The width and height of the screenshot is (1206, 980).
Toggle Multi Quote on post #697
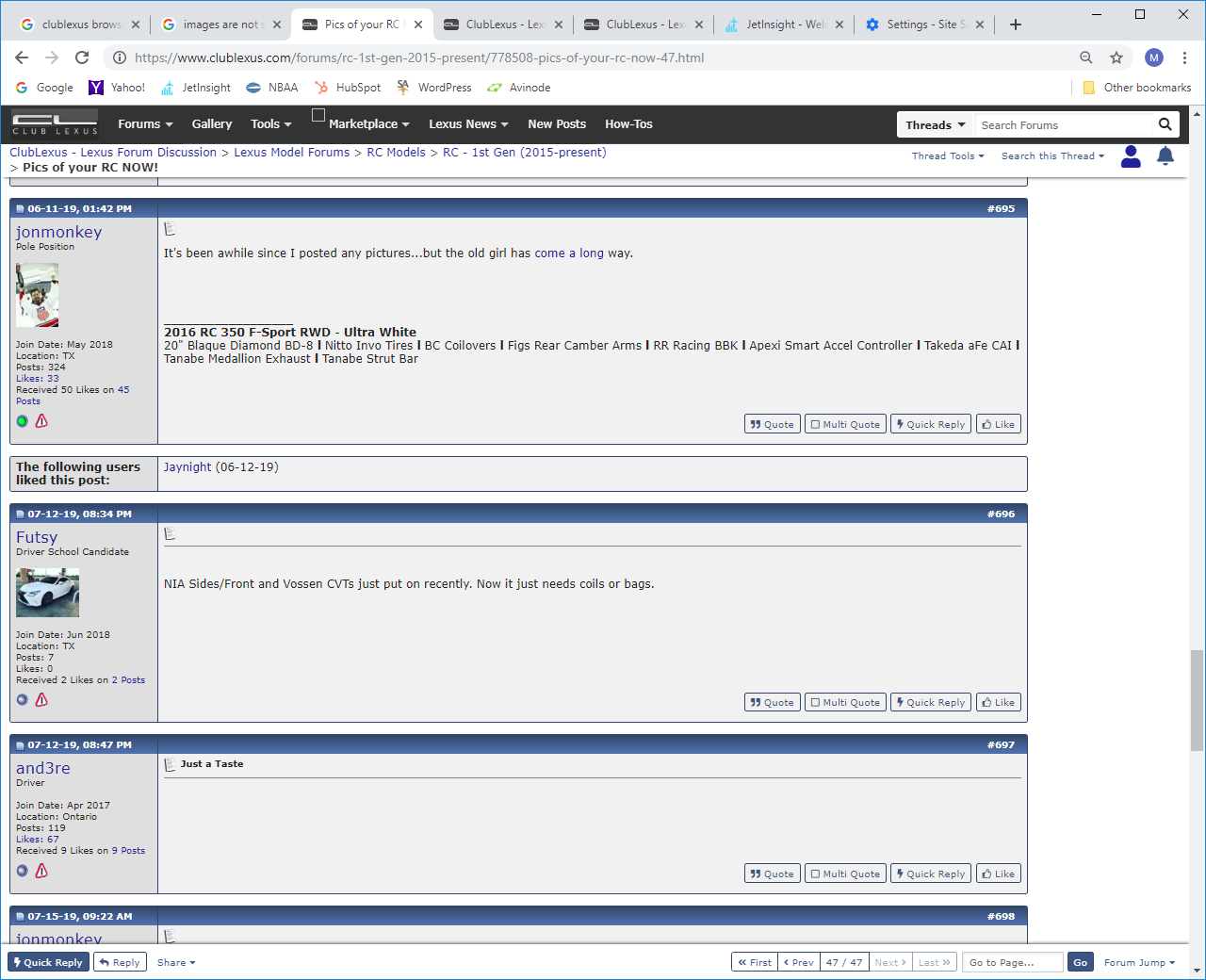coord(845,874)
